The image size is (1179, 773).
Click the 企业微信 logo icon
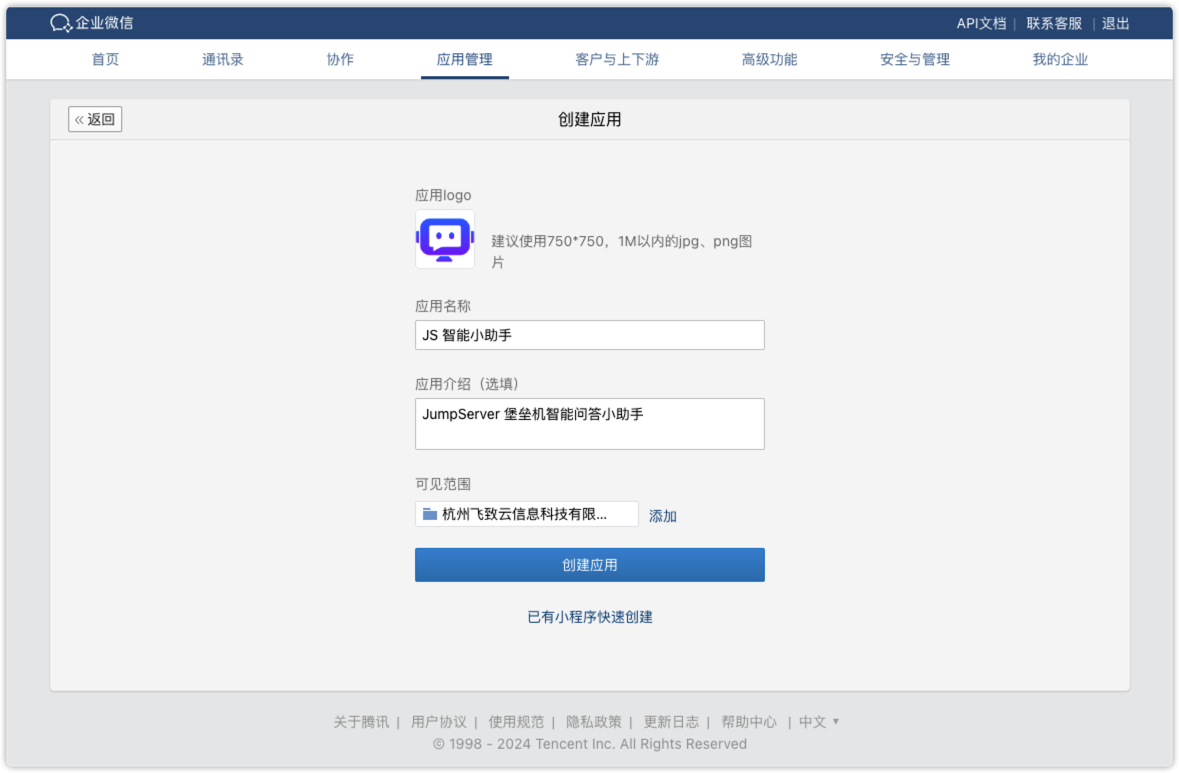[x=63, y=21]
